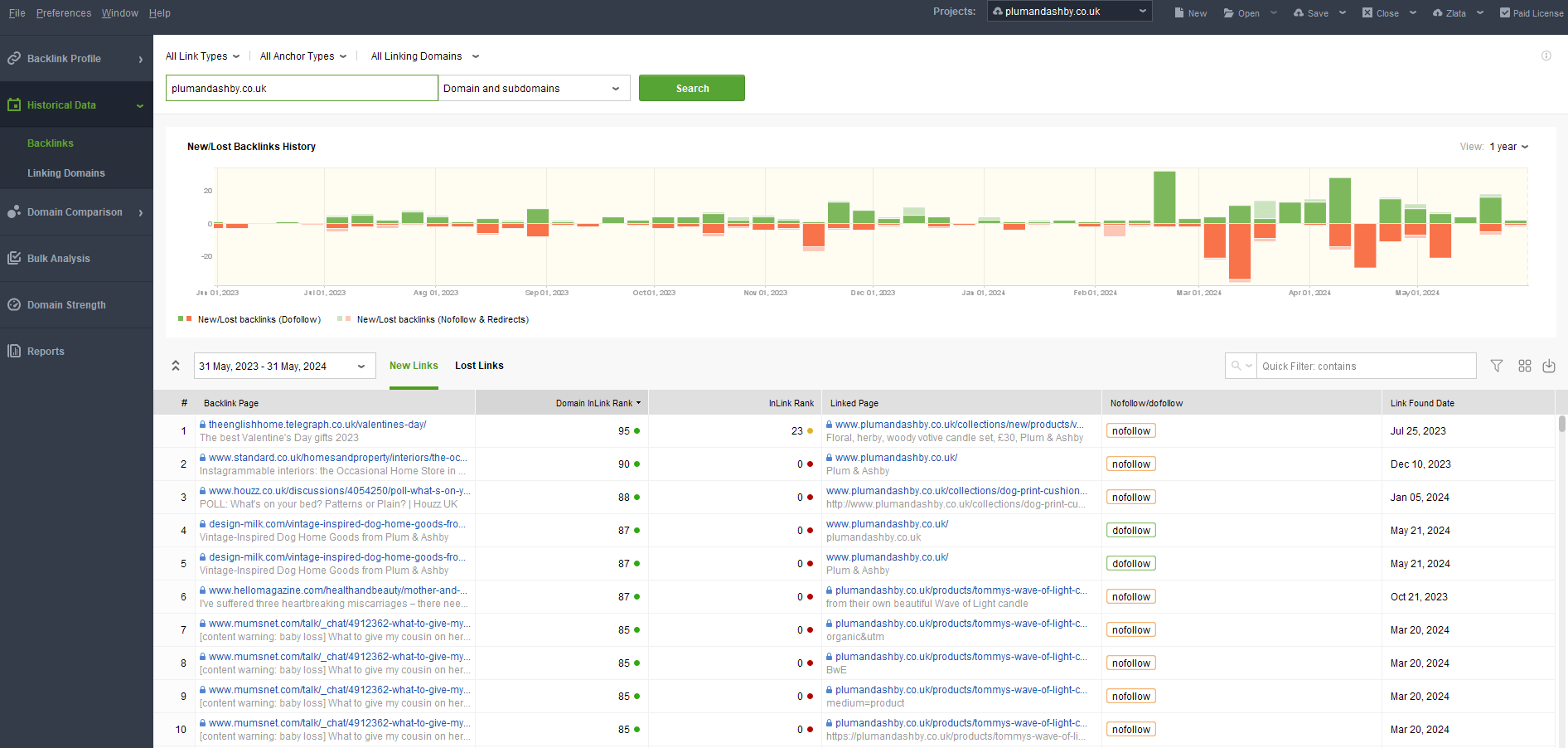Click the nofollow tag in row 1
1568x748 pixels.
pyautogui.click(x=1131, y=431)
